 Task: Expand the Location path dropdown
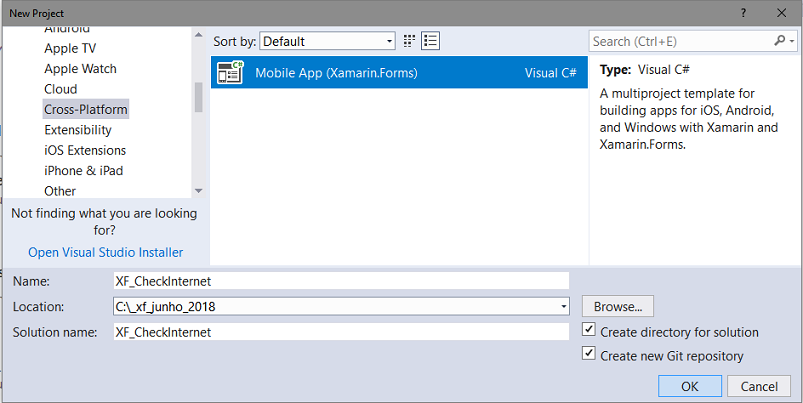pos(563,307)
